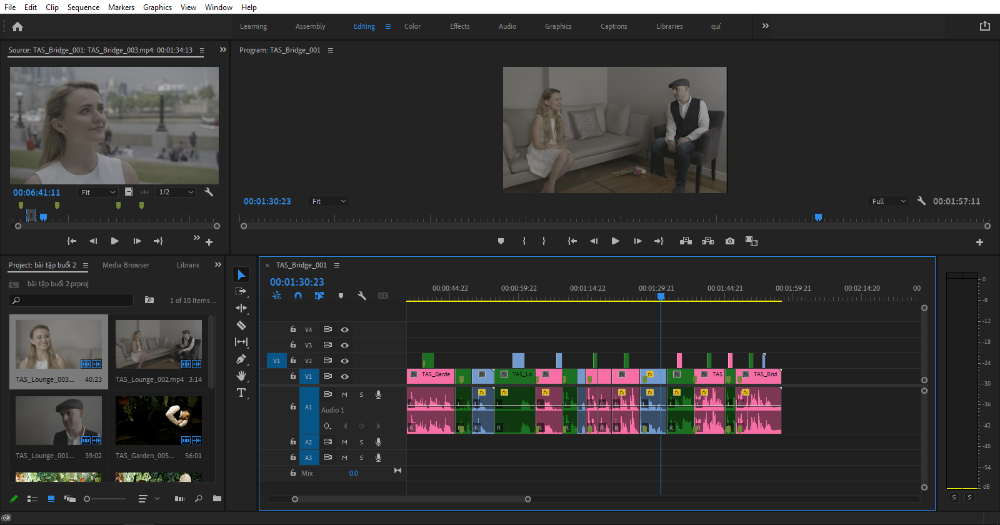The image size is (1000, 525).
Task: Play the Source monitor clip
Action: coord(115,241)
